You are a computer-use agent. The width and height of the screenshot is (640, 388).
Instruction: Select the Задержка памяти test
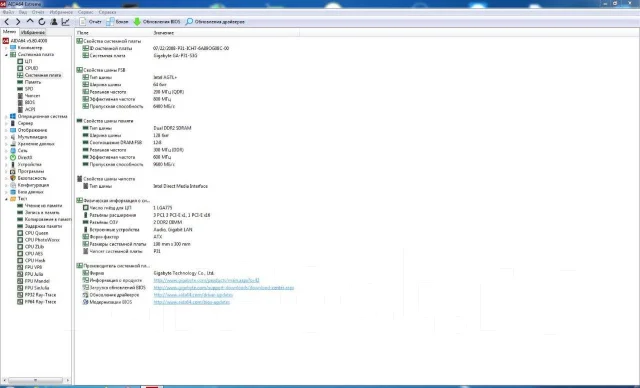(x=43, y=226)
